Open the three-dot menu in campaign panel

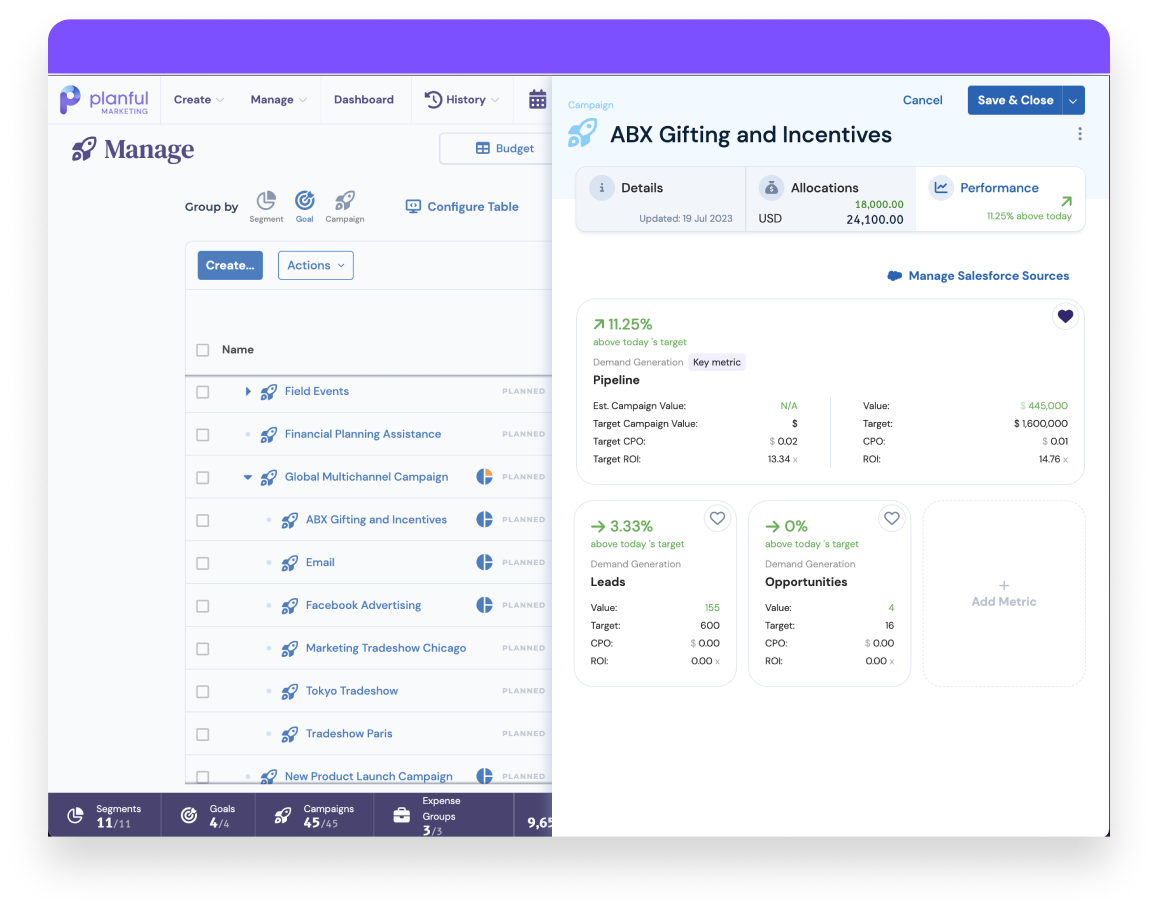(1079, 133)
